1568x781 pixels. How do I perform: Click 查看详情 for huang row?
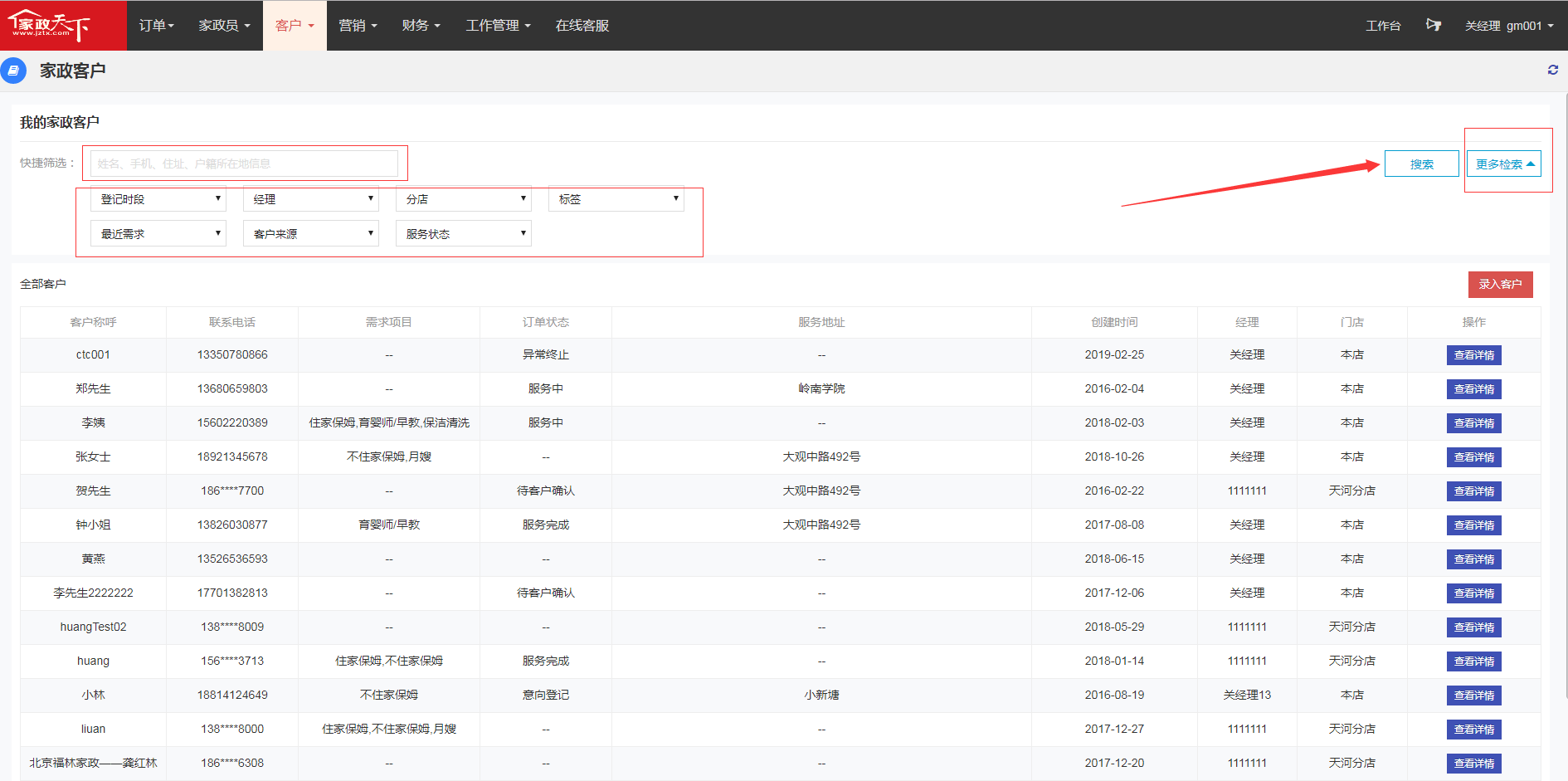(1473, 661)
